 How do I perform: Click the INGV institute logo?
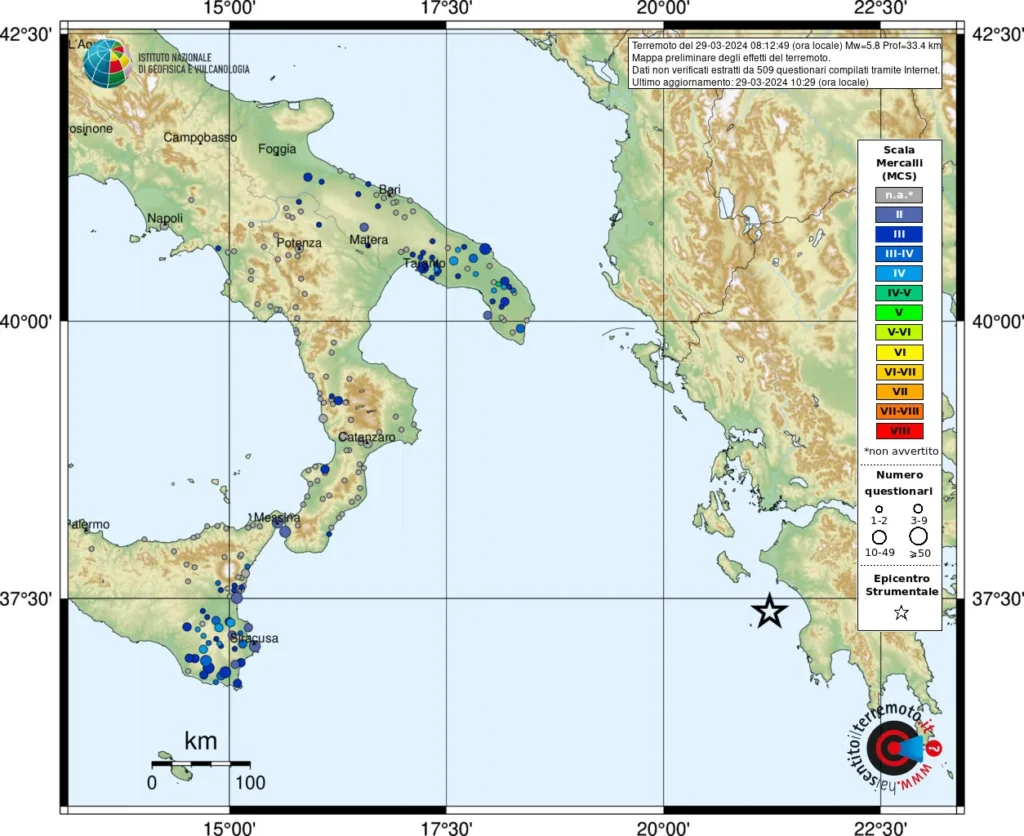(x=110, y=65)
